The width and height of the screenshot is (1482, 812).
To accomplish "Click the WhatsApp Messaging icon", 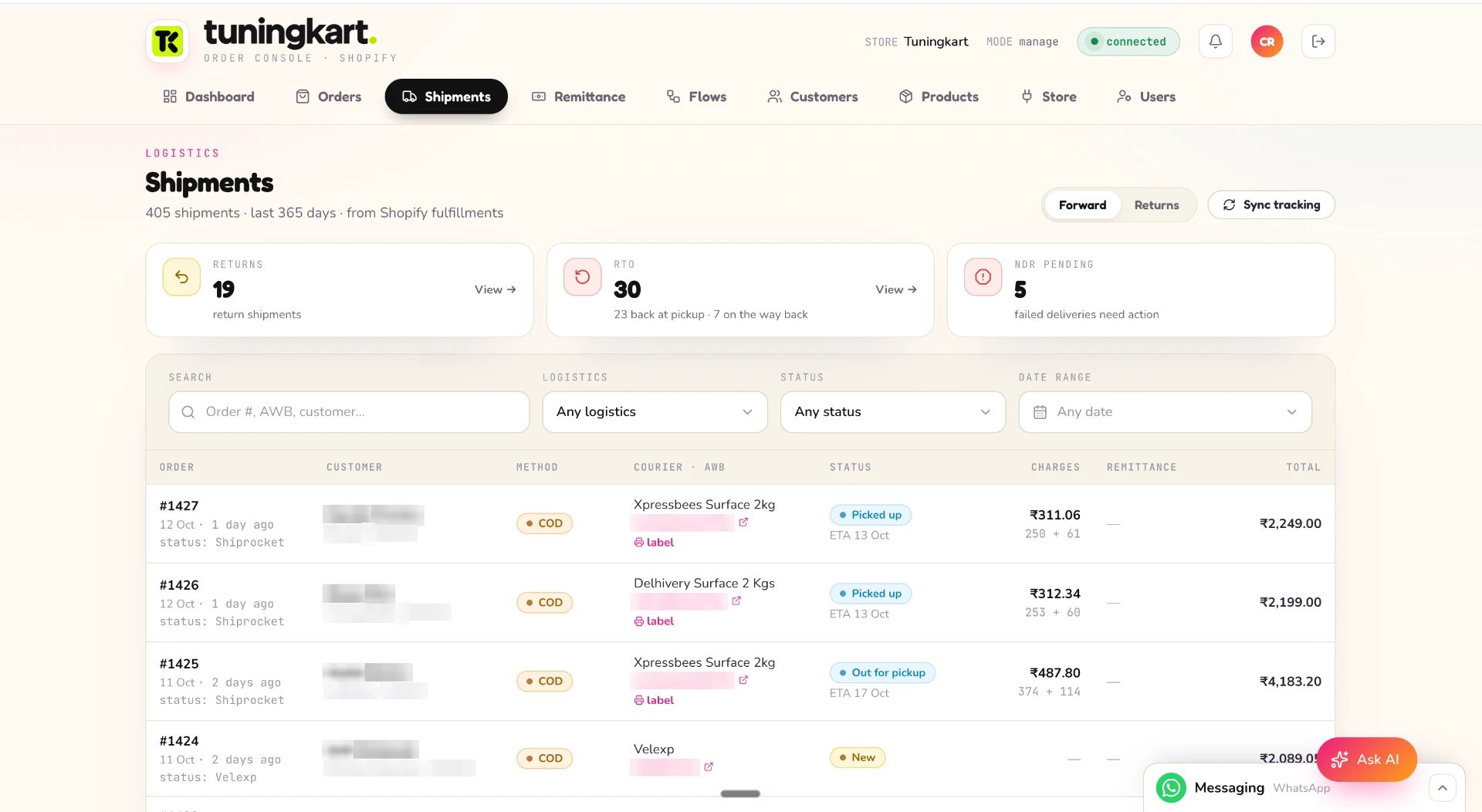I will pos(1171,787).
